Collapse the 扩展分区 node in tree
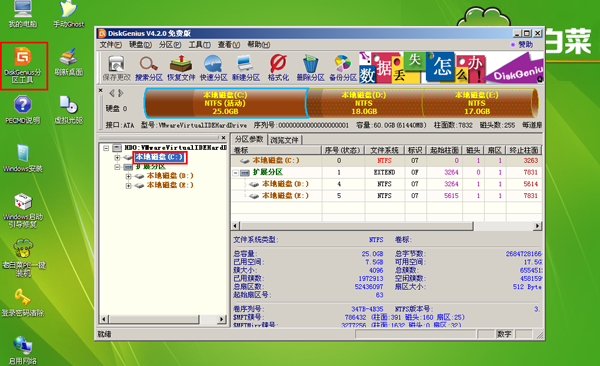600x366 pixels. tap(117, 167)
